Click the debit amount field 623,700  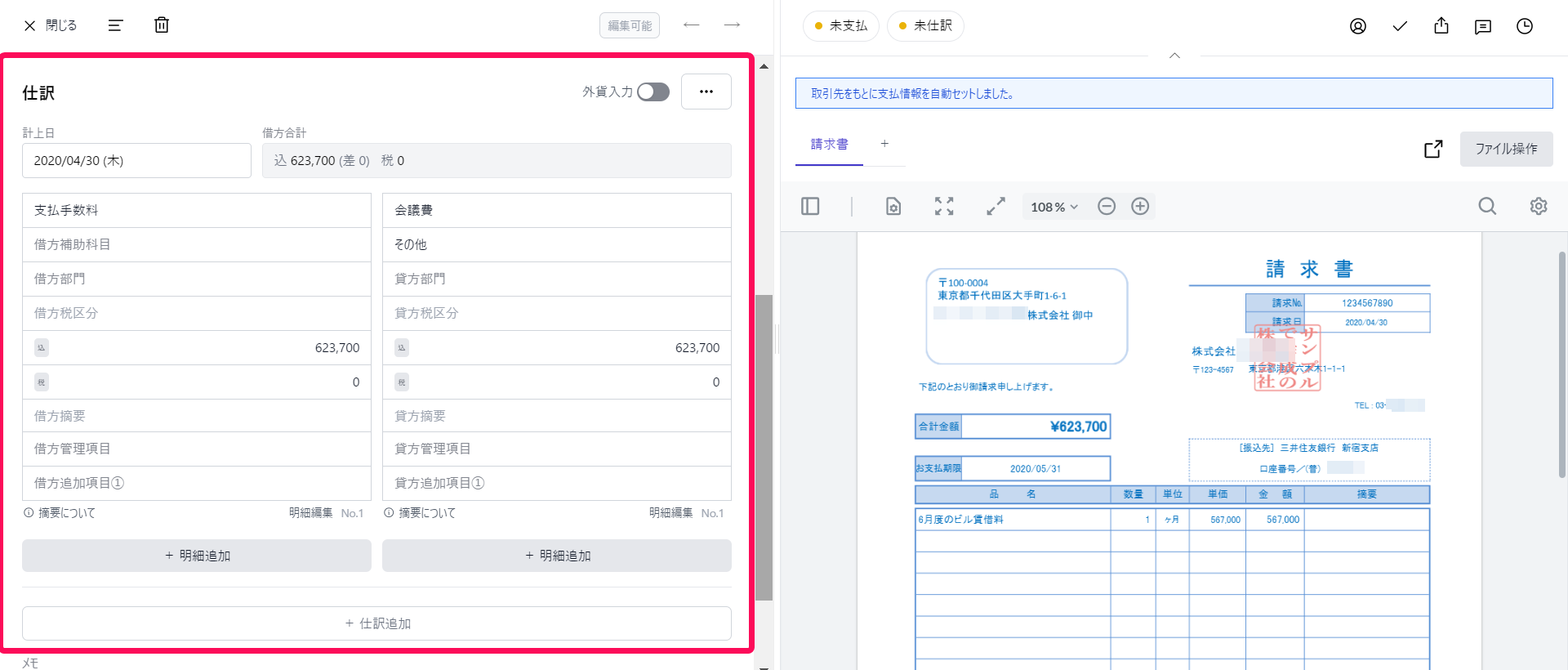(x=197, y=347)
